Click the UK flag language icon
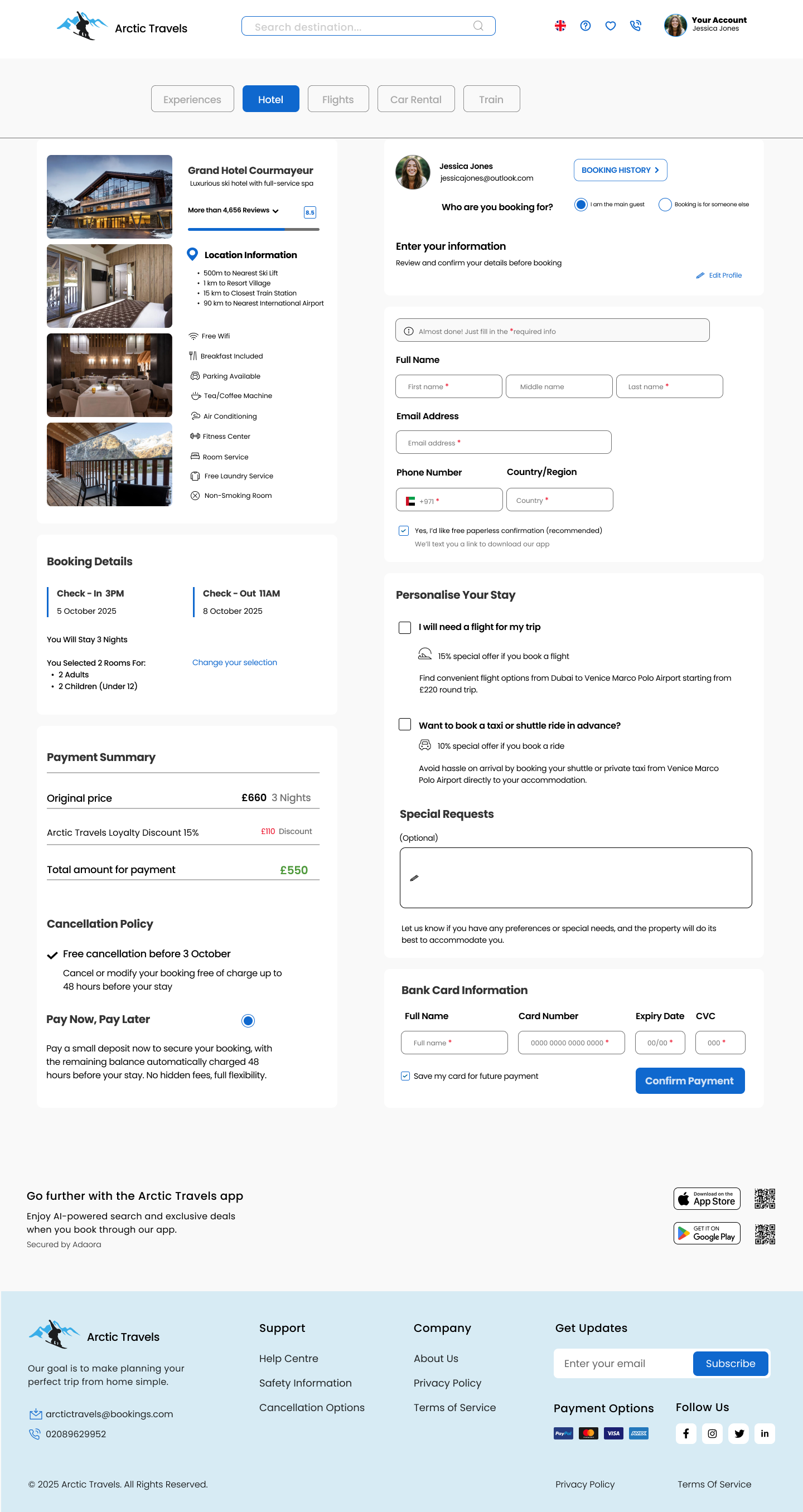 560,26
